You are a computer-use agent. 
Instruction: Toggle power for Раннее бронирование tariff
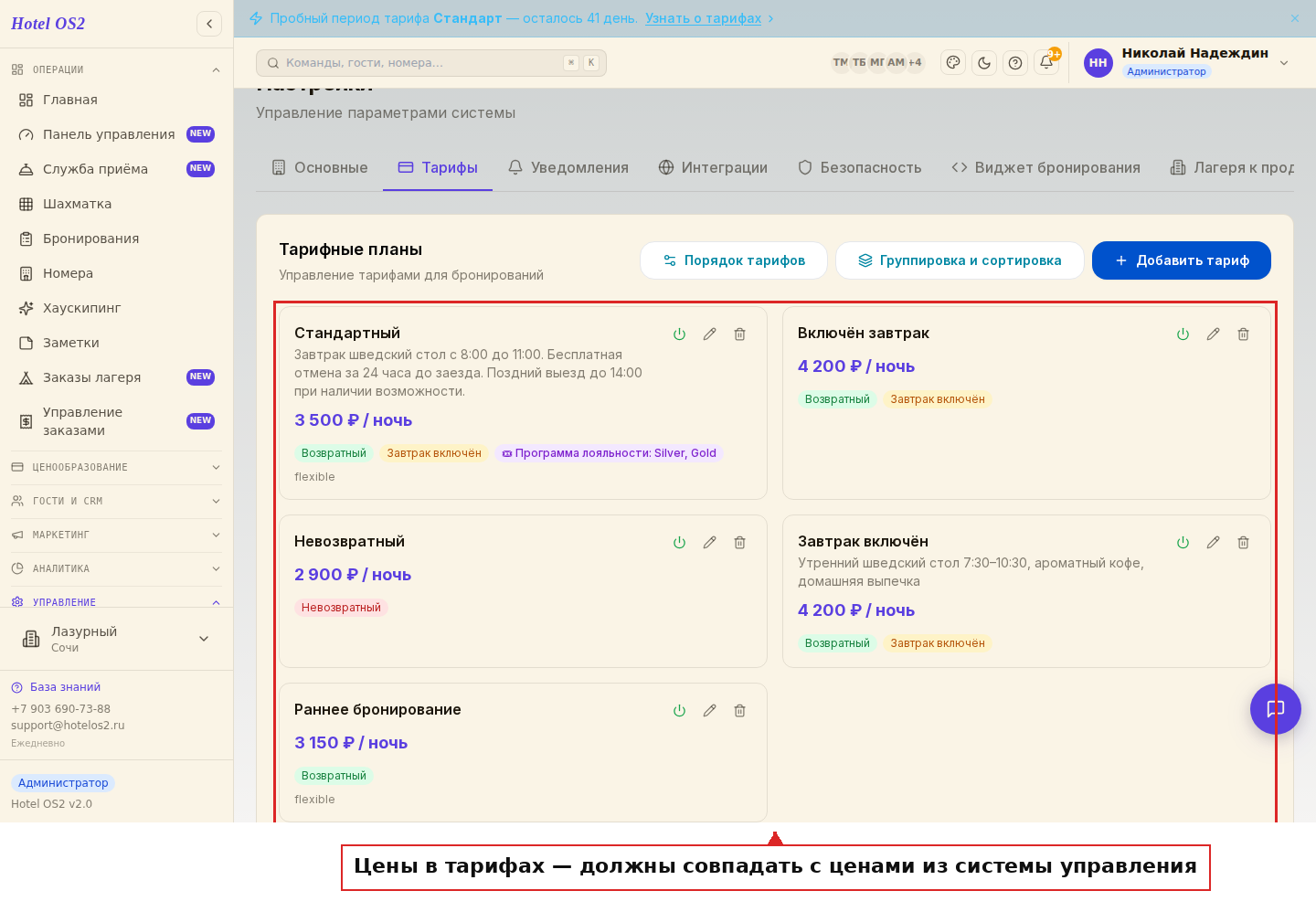[679, 711]
